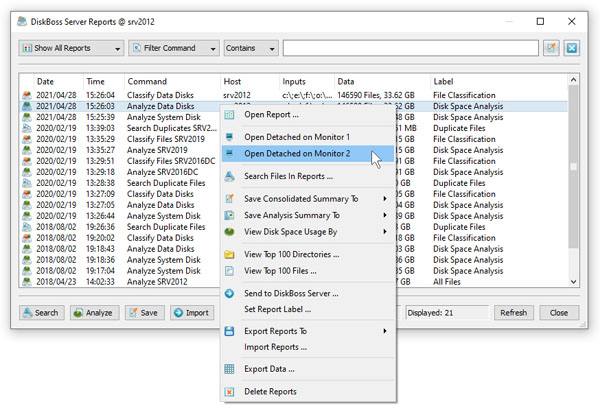Click the Top 100 Directories folder icon
Screen dimensions: 600x406
(x=229, y=254)
